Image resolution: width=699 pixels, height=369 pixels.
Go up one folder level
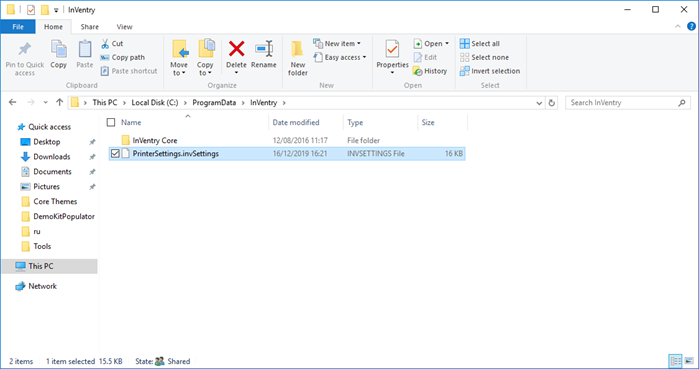click(x=59, y=102)
